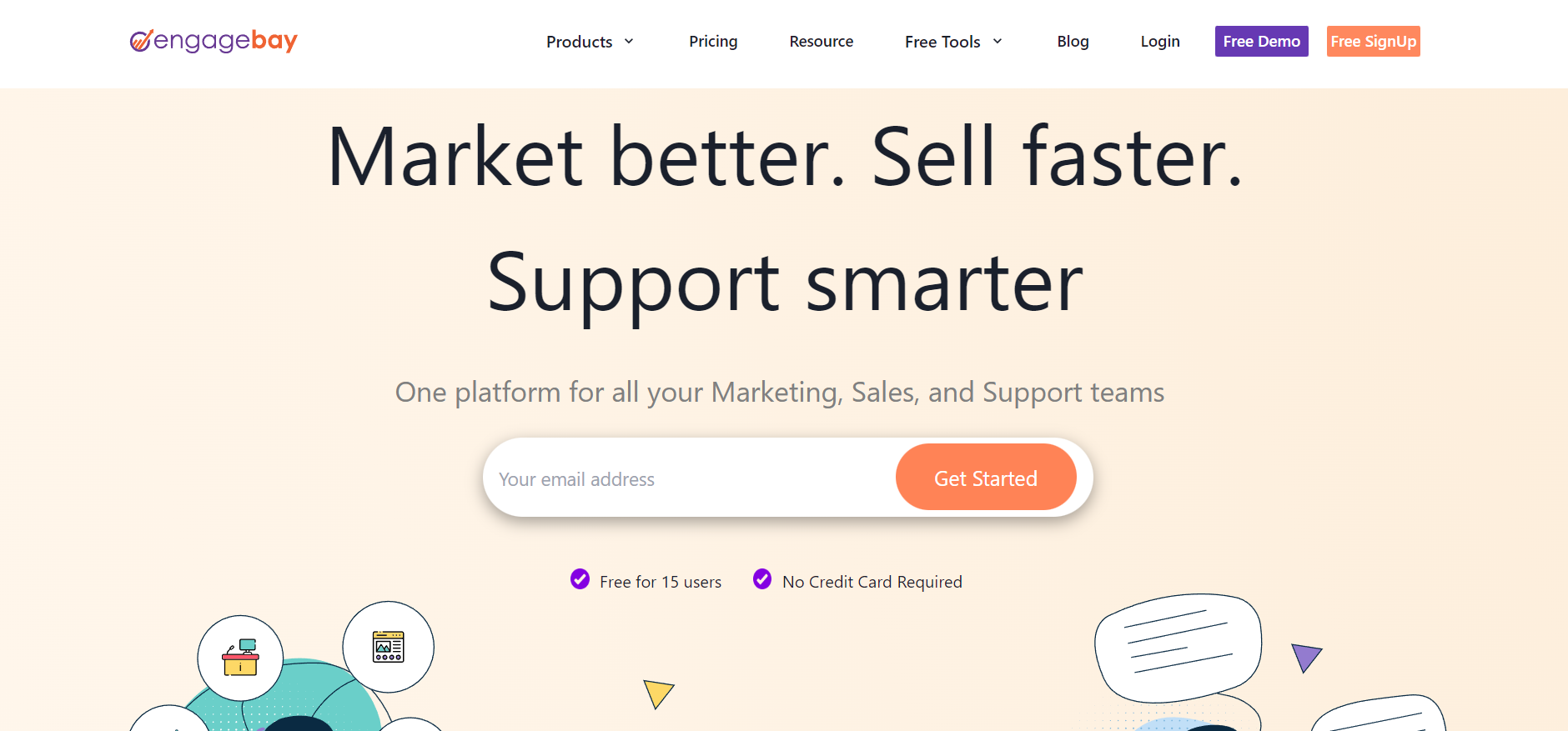The image size is (1568, 731).
Task: Click the help desk podium icon
Action: pyautogui.click(x=240, y=658)
